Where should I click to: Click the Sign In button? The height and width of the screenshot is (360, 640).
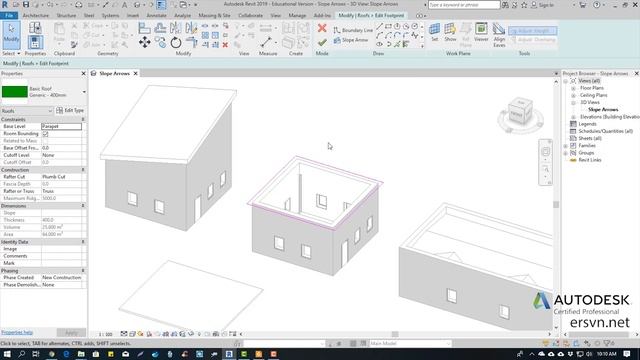[x=542, y=5]
